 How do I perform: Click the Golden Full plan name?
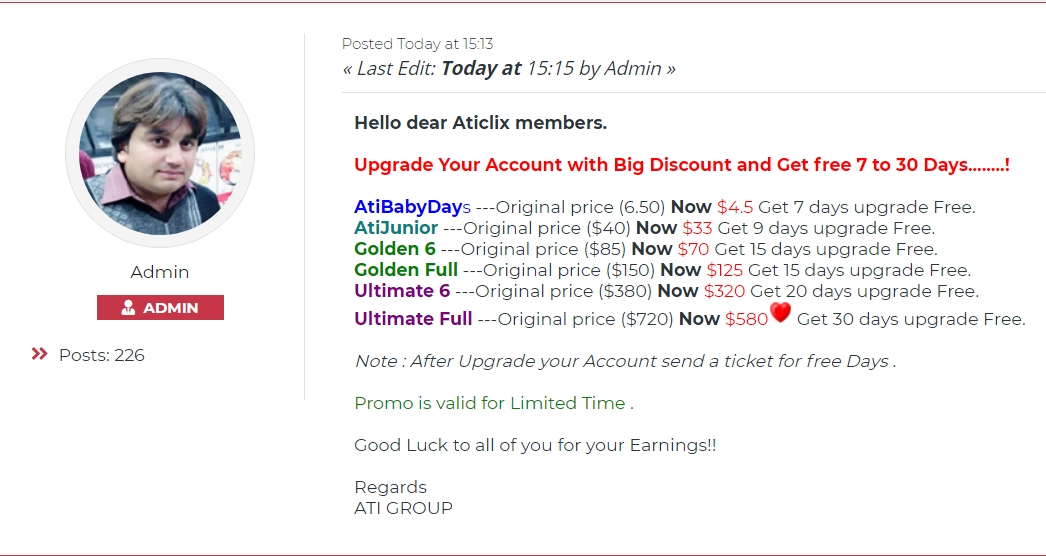tap(406, 270)
